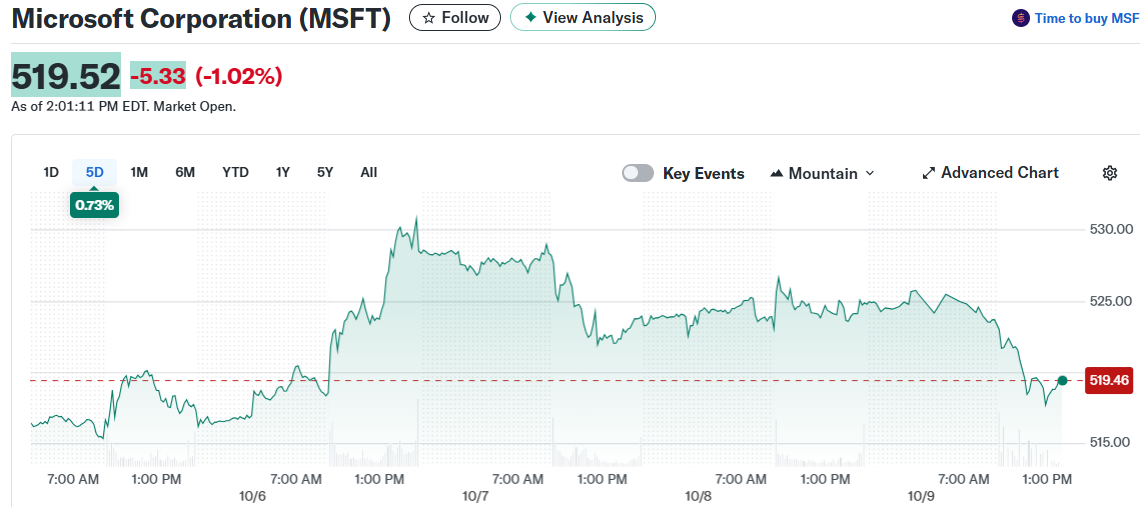Open the View Analysis button

click(x=583, y=17)
